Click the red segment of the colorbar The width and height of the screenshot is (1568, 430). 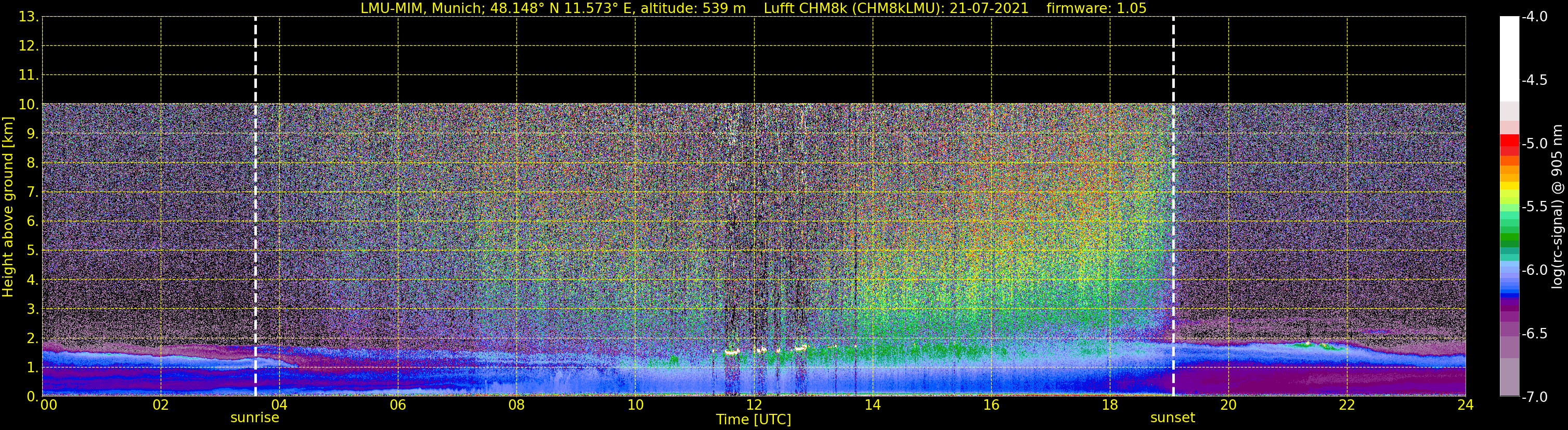tap(1509, 141)
